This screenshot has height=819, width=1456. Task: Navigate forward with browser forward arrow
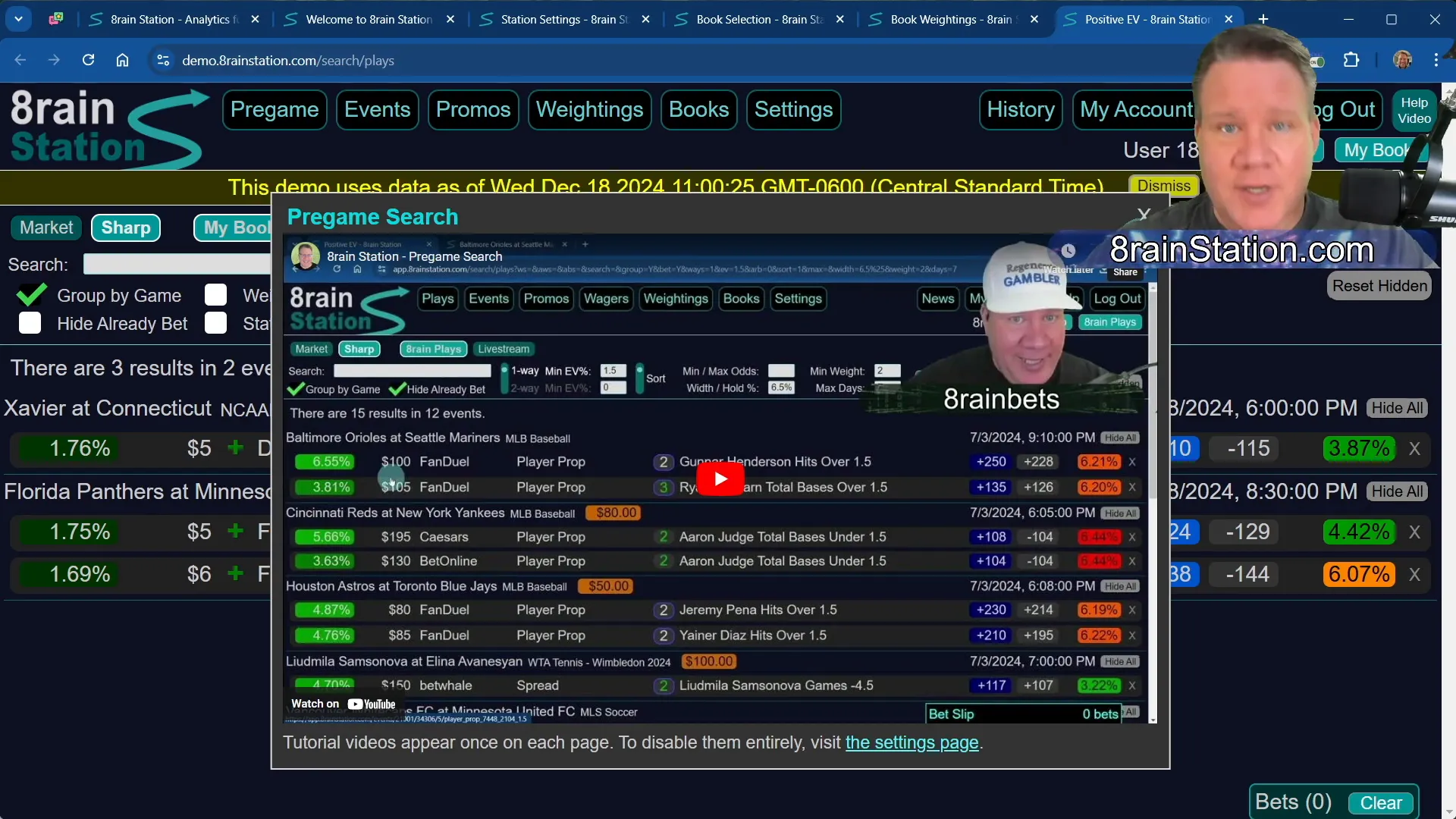click(x=54, y=60)
